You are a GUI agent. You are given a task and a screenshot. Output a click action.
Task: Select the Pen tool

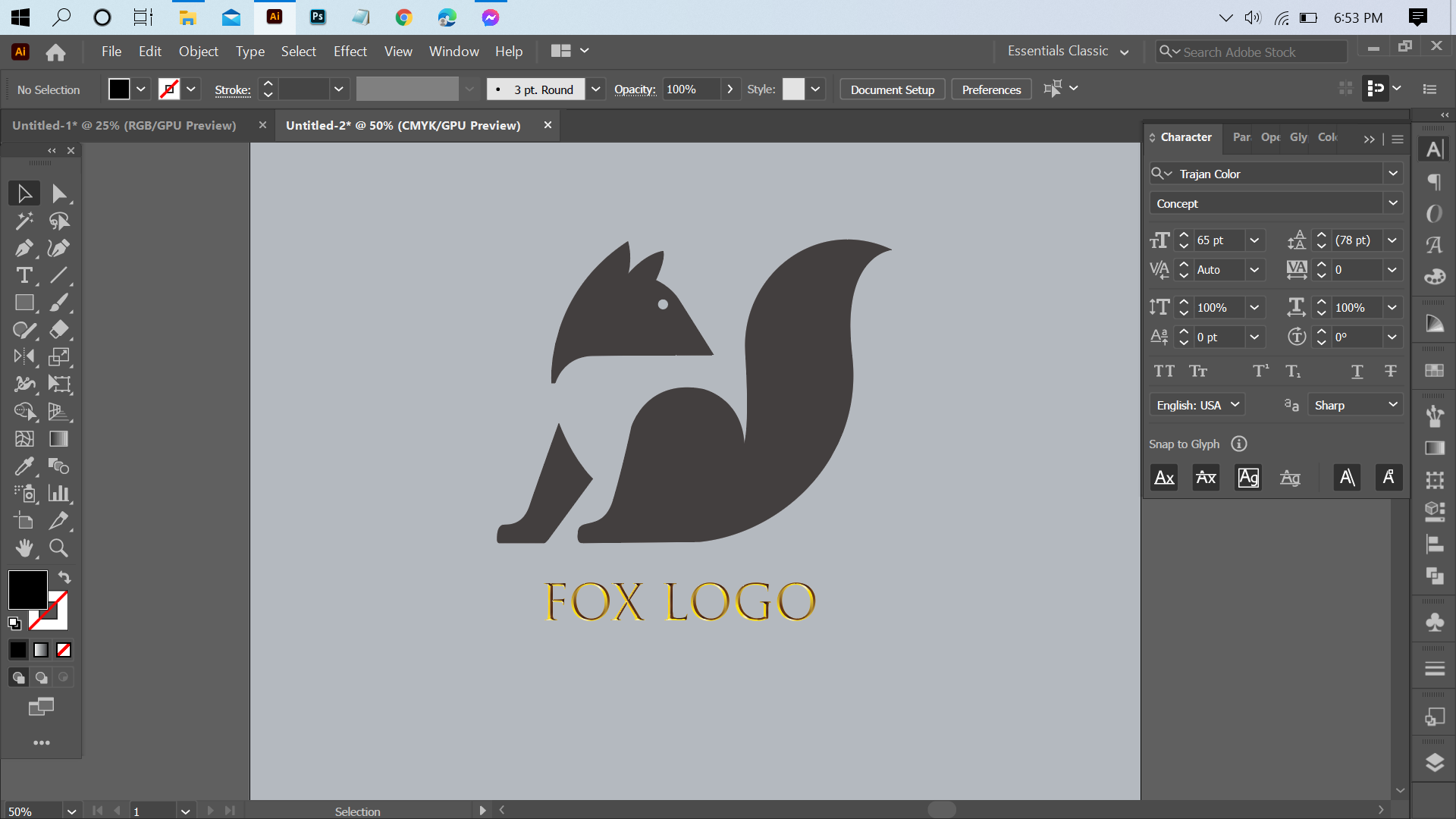pos(24,249)
